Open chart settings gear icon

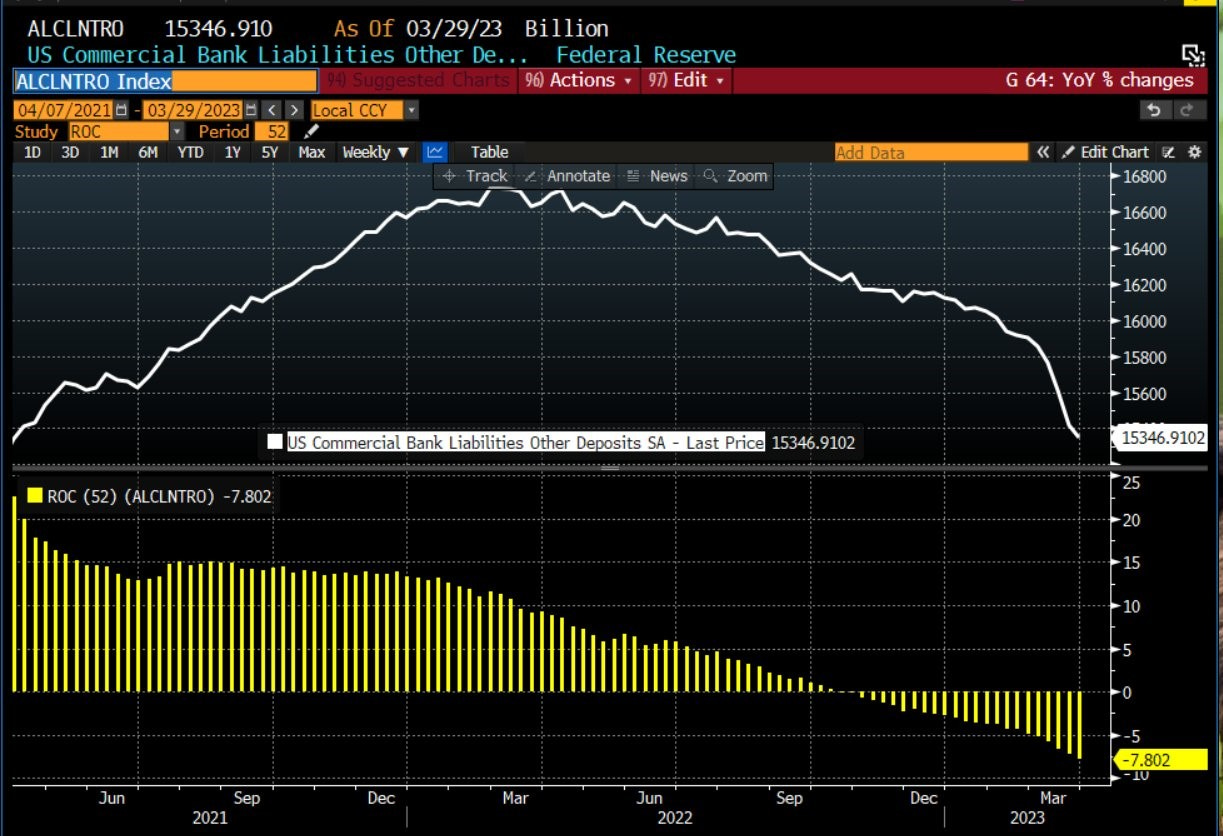pos(1193,152)
